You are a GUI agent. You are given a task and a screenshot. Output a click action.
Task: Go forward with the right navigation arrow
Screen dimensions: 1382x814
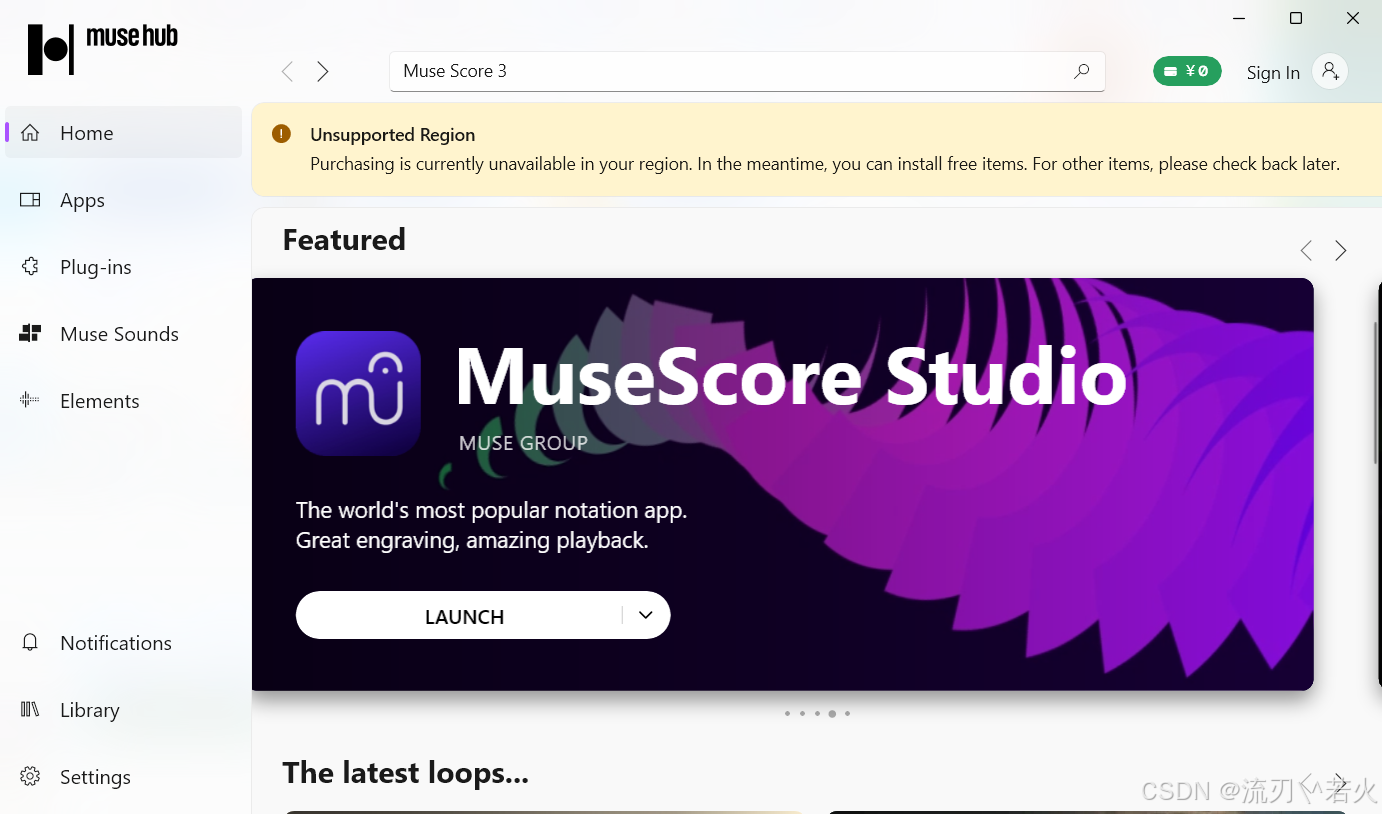tap(323, 71)
